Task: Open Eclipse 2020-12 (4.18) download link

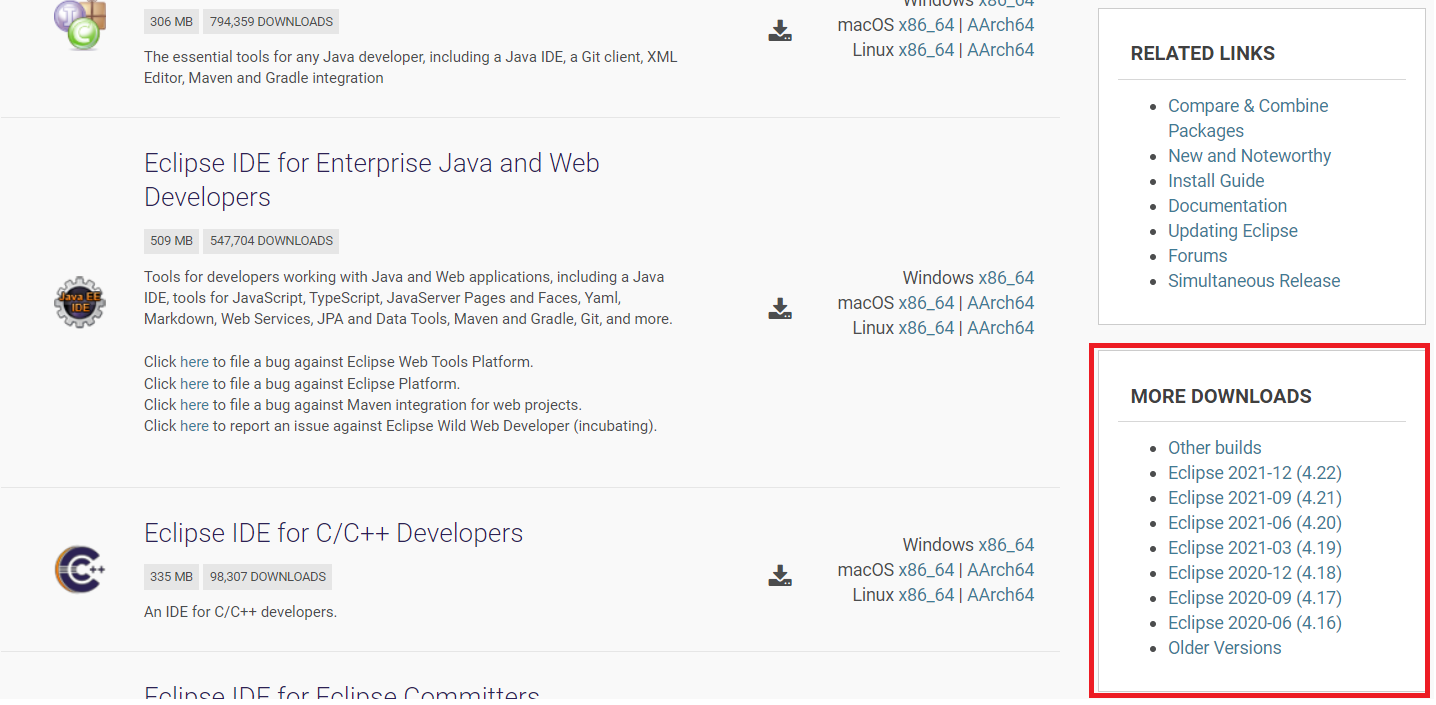Action: [1255, 573]
